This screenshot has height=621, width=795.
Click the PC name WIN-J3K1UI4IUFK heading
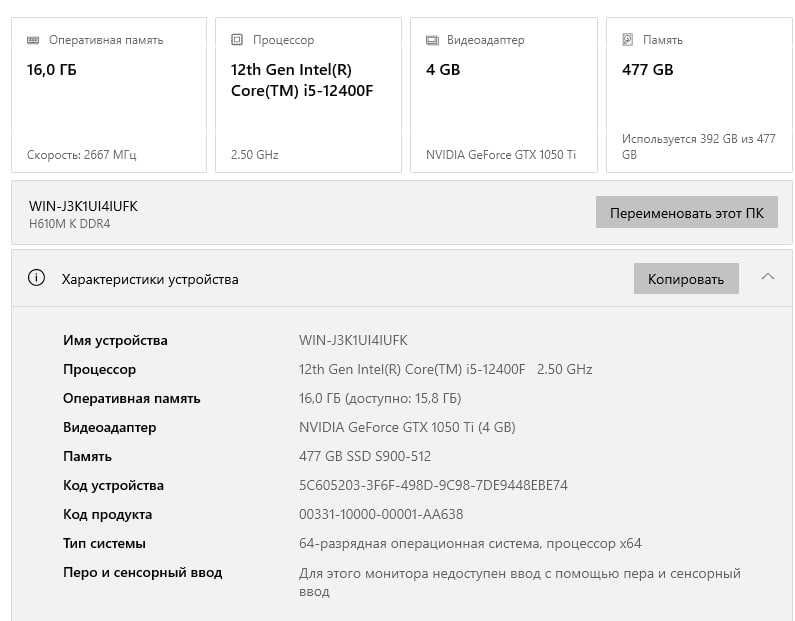[x=83, y=206]
